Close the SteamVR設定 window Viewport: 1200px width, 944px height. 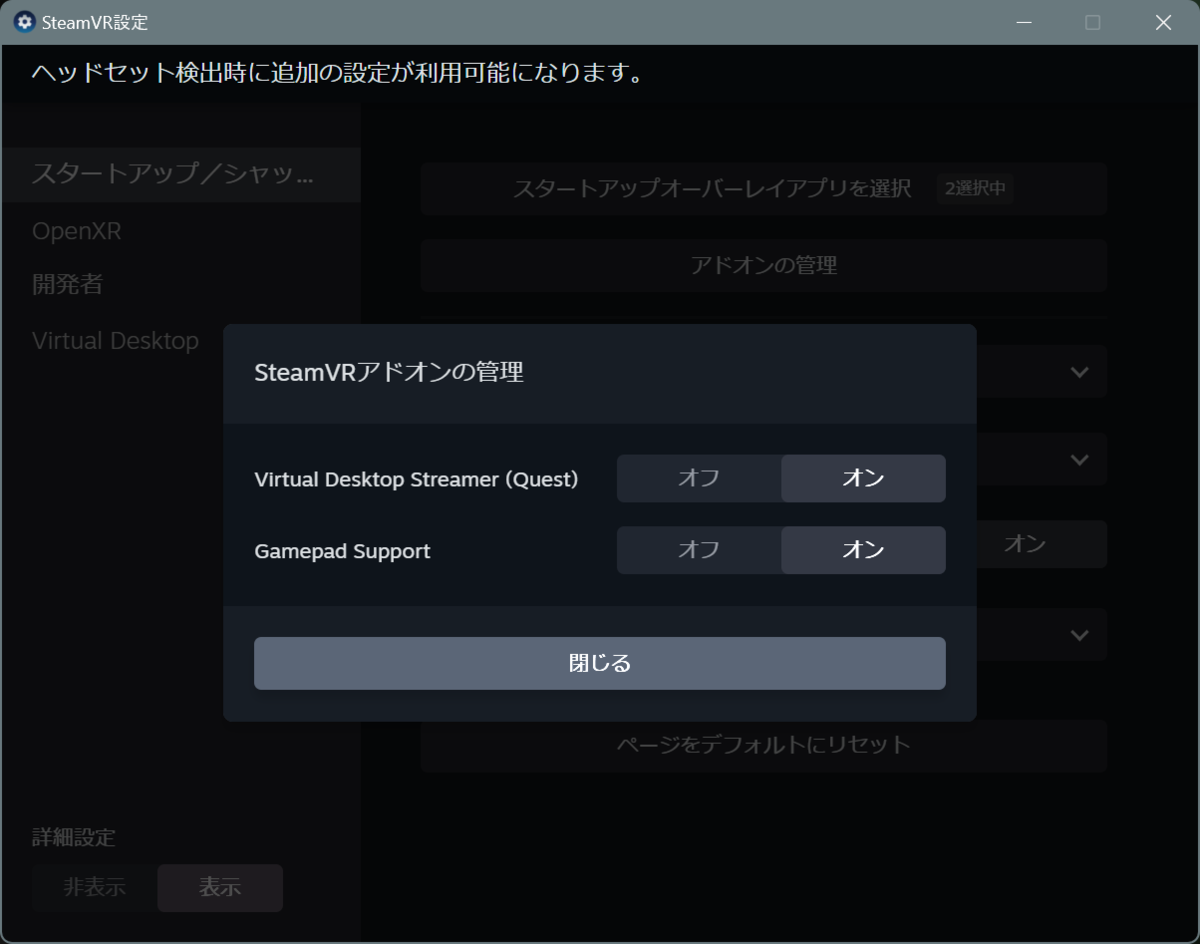click(1163, 22)
